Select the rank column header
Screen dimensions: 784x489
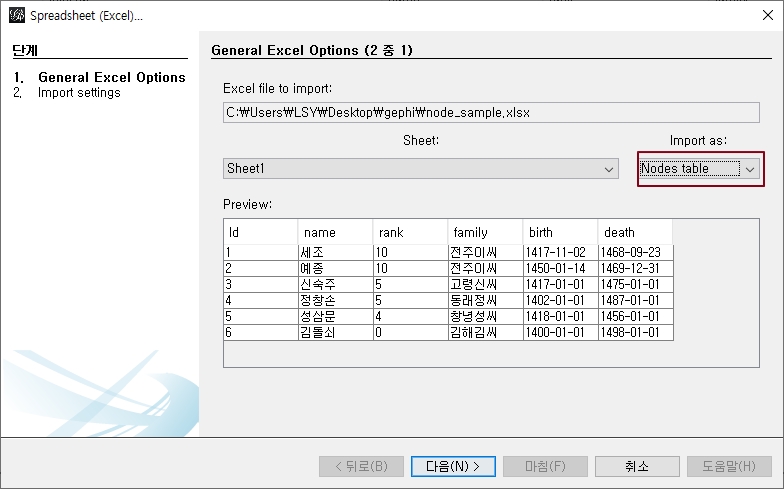click(x=410, y=232)
